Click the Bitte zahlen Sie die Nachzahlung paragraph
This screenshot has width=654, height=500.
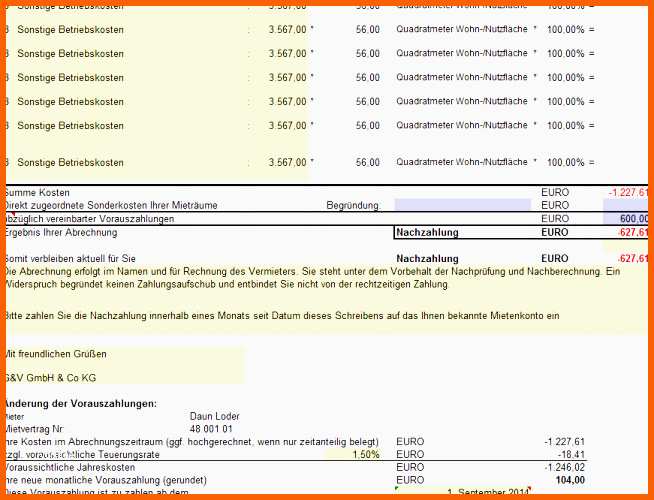[282, 316]
